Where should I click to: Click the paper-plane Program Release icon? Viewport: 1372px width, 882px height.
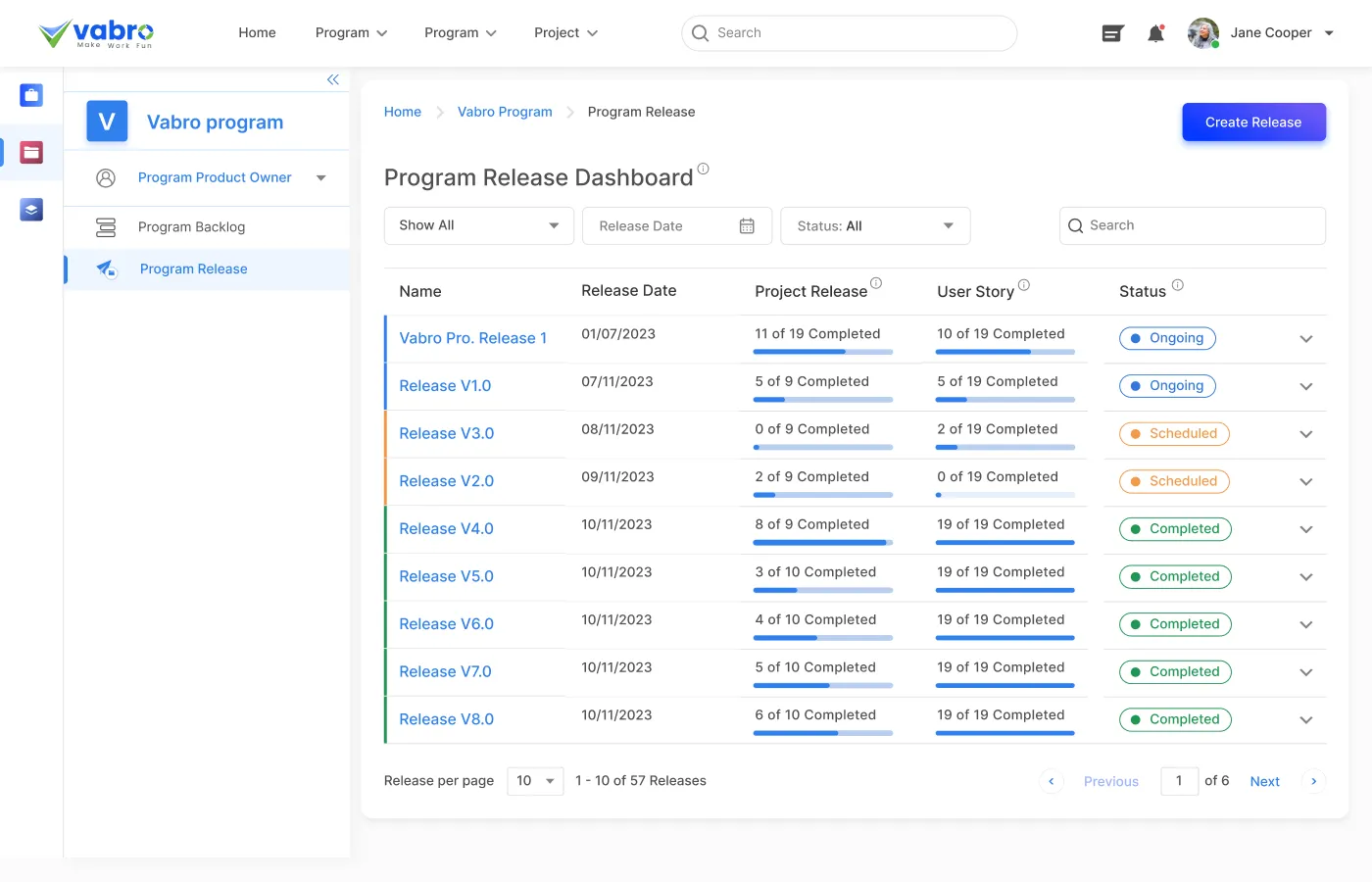tap(107, 269)
